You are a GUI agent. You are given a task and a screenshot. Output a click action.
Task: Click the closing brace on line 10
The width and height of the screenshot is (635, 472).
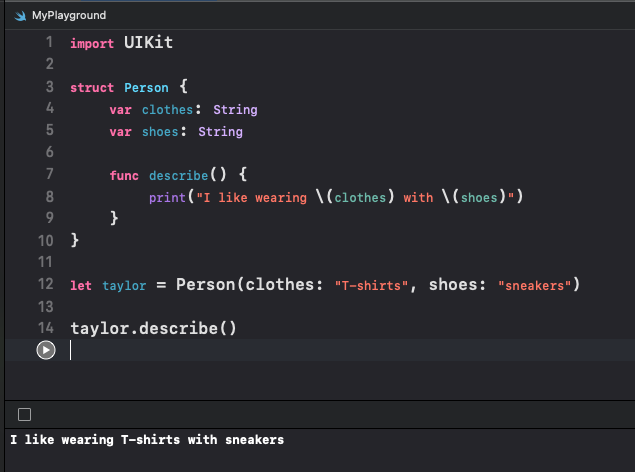75,240
